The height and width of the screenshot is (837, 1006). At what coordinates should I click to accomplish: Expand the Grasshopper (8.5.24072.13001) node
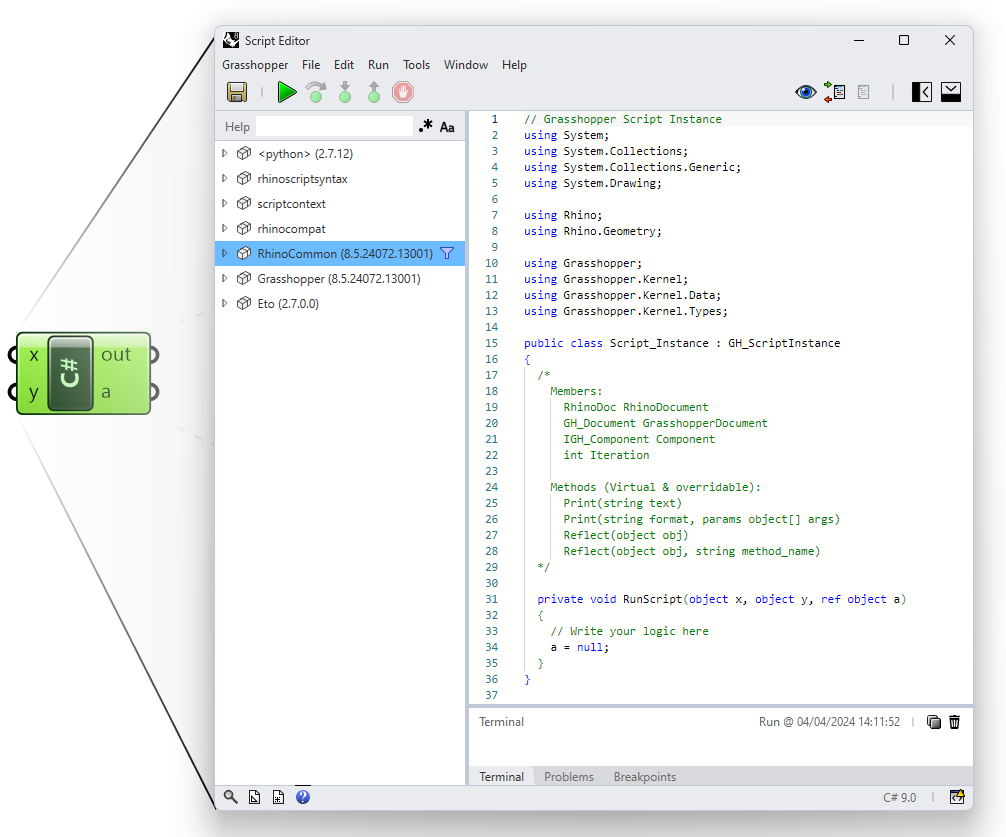[x=225, y=279]
